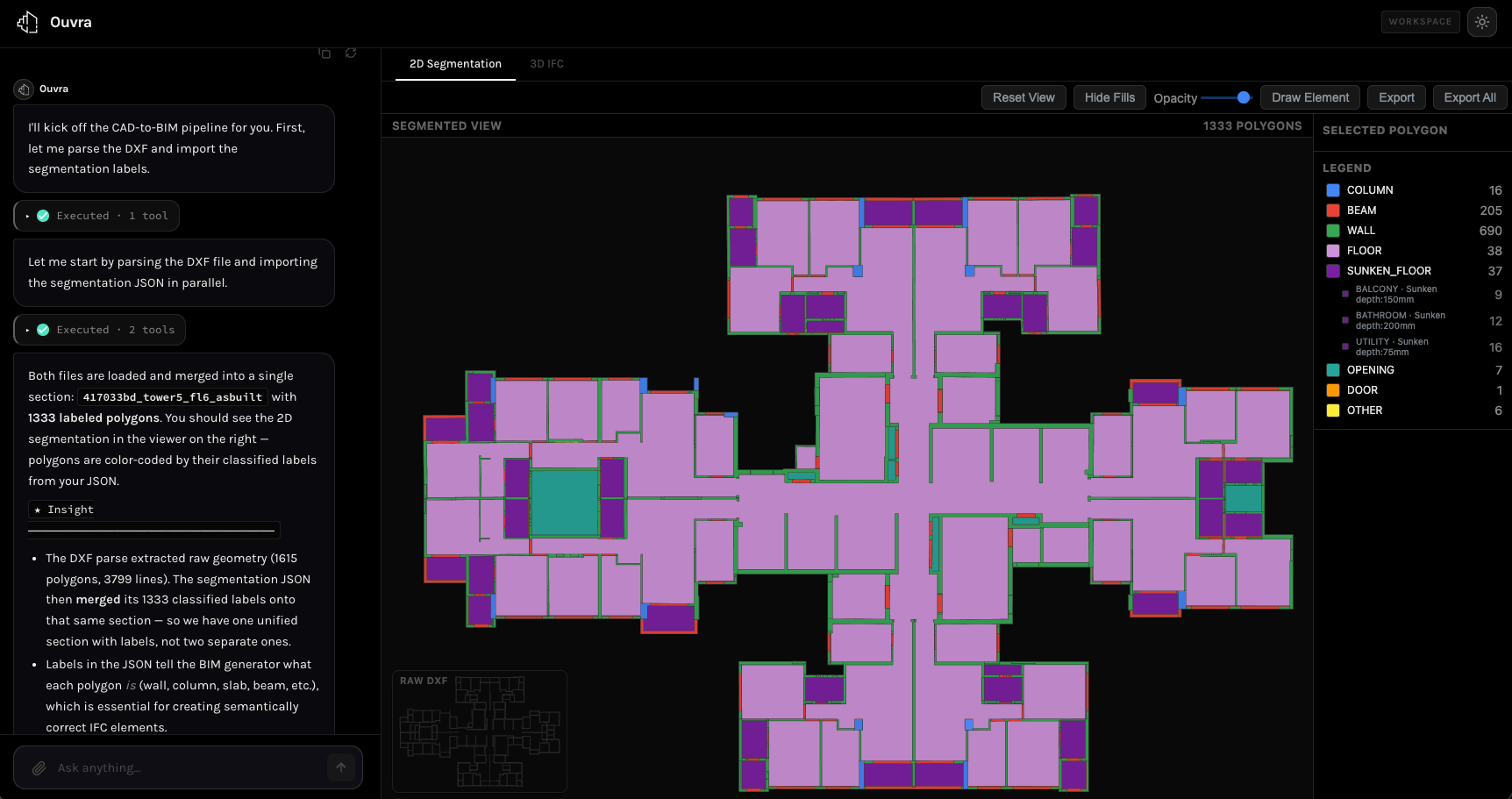Click the Insight star badge in the message
Viewport: 1512px width, 799px height.
[x=61, y=509]
